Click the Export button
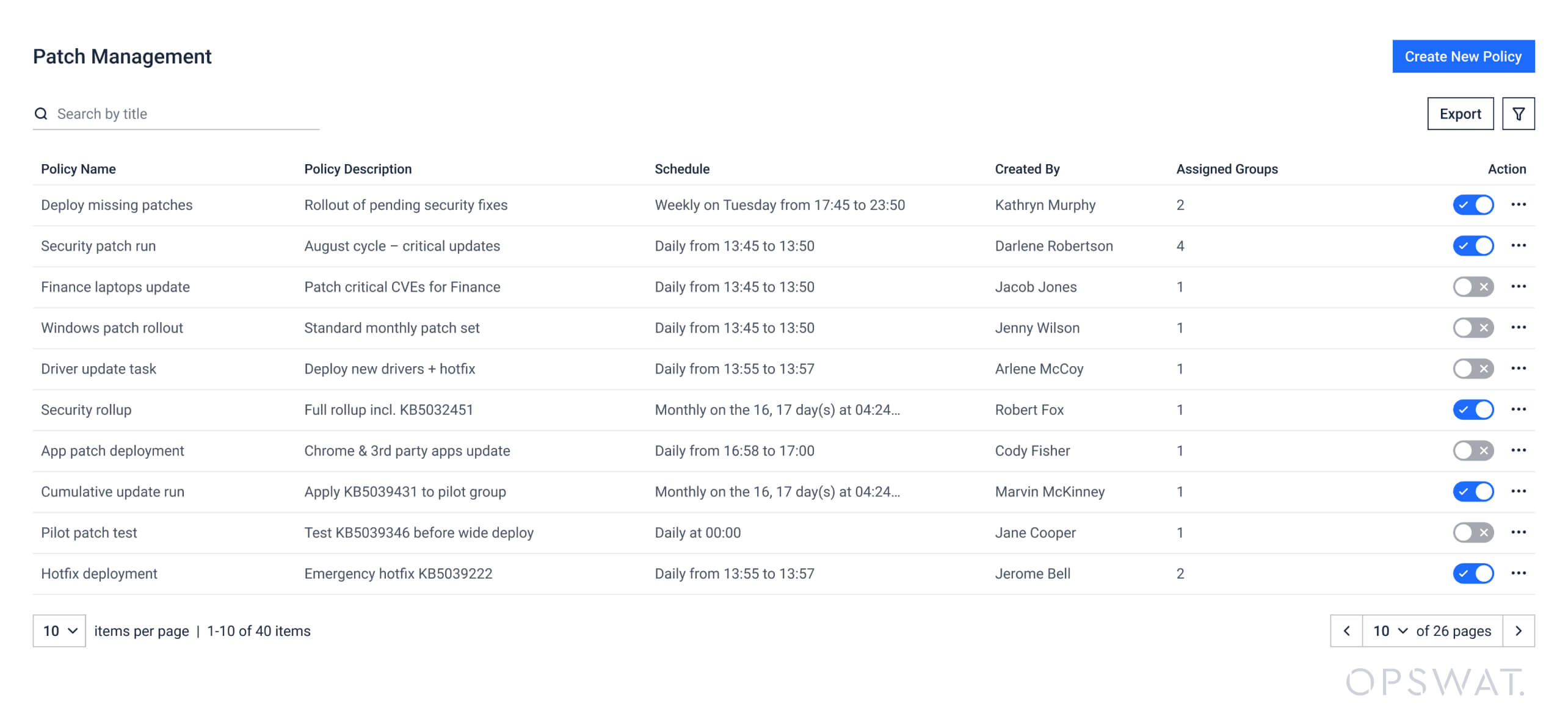The width and height of the screenshot is (1568, 714). pyautogui.click(x=1460, y=114)
